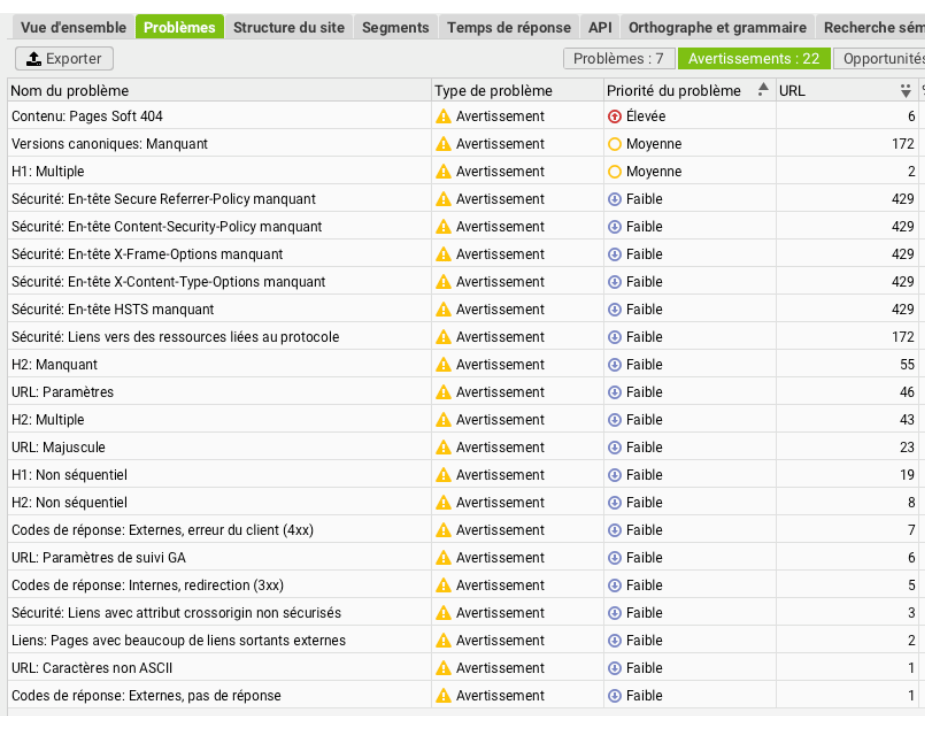
Task: Click warning icon for X-Content-Type-Options row
Action: (443, 282)
